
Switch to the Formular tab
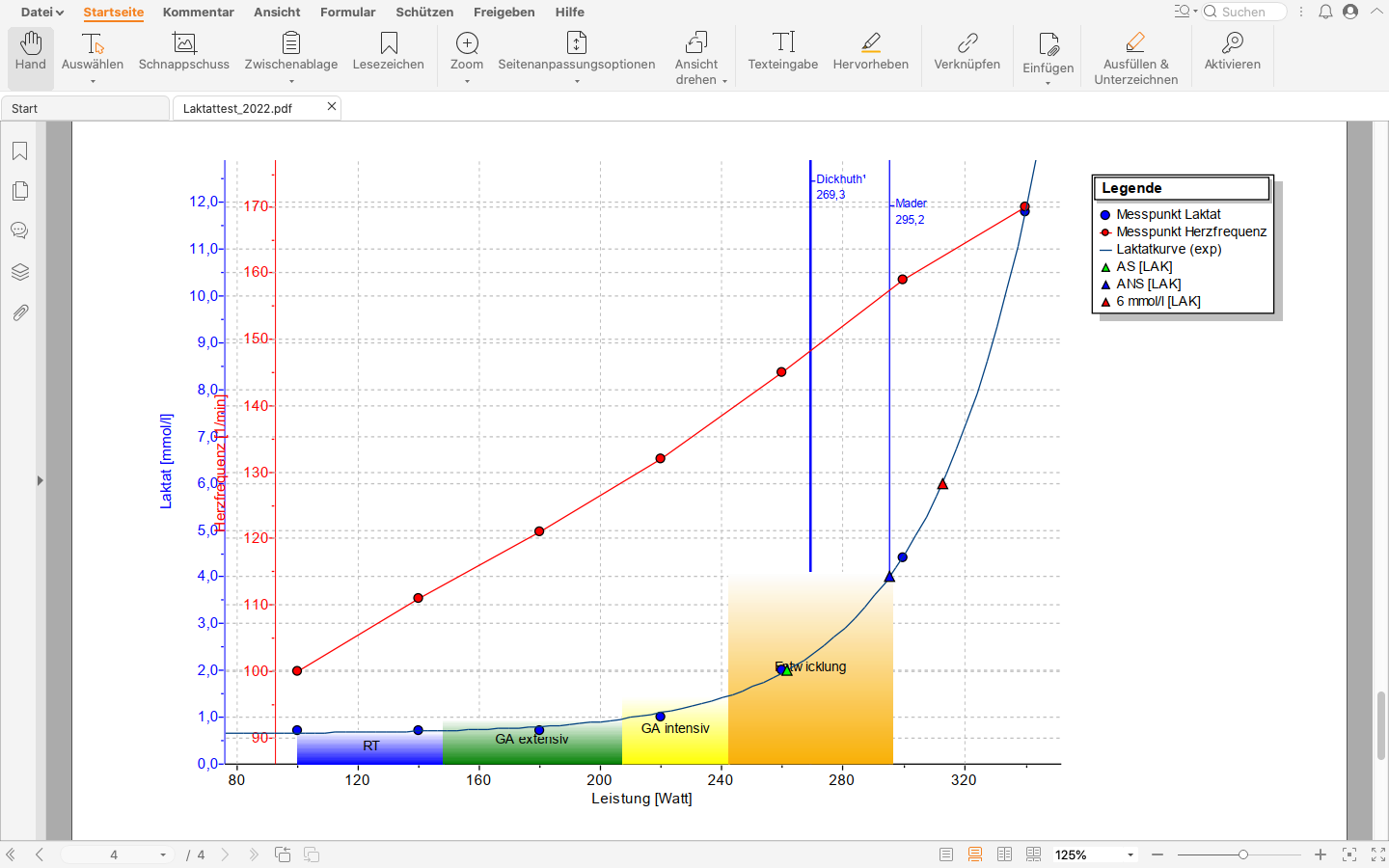pos(347,12)
